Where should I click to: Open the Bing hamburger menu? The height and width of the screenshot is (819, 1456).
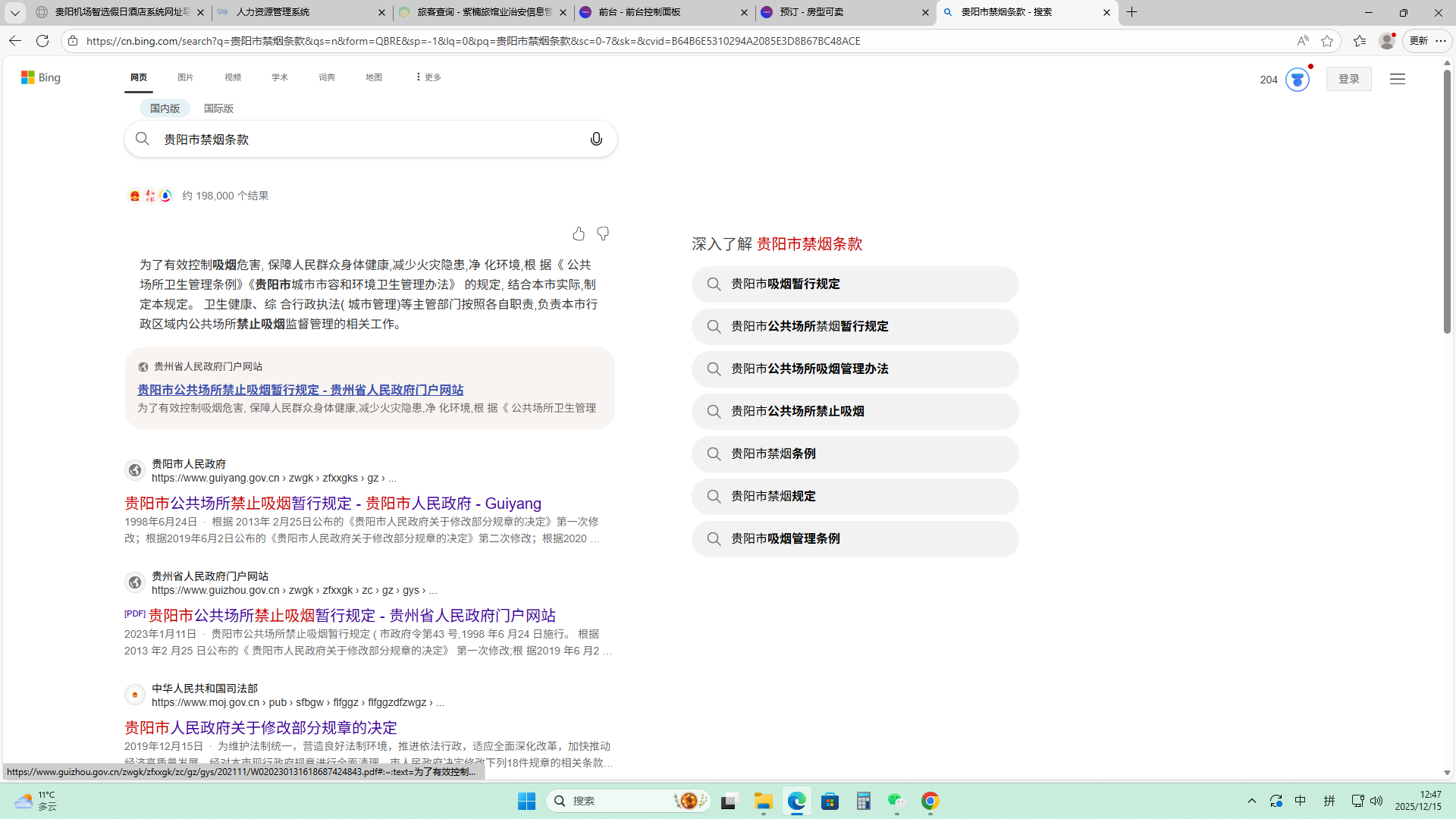click(x=1397, y=79)
